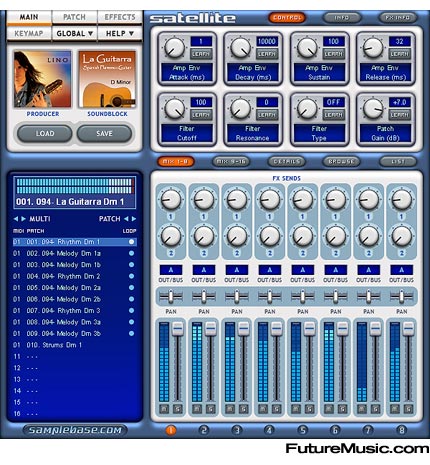
Task: Select channel 5 button at bottom
Action: (302, 430)
